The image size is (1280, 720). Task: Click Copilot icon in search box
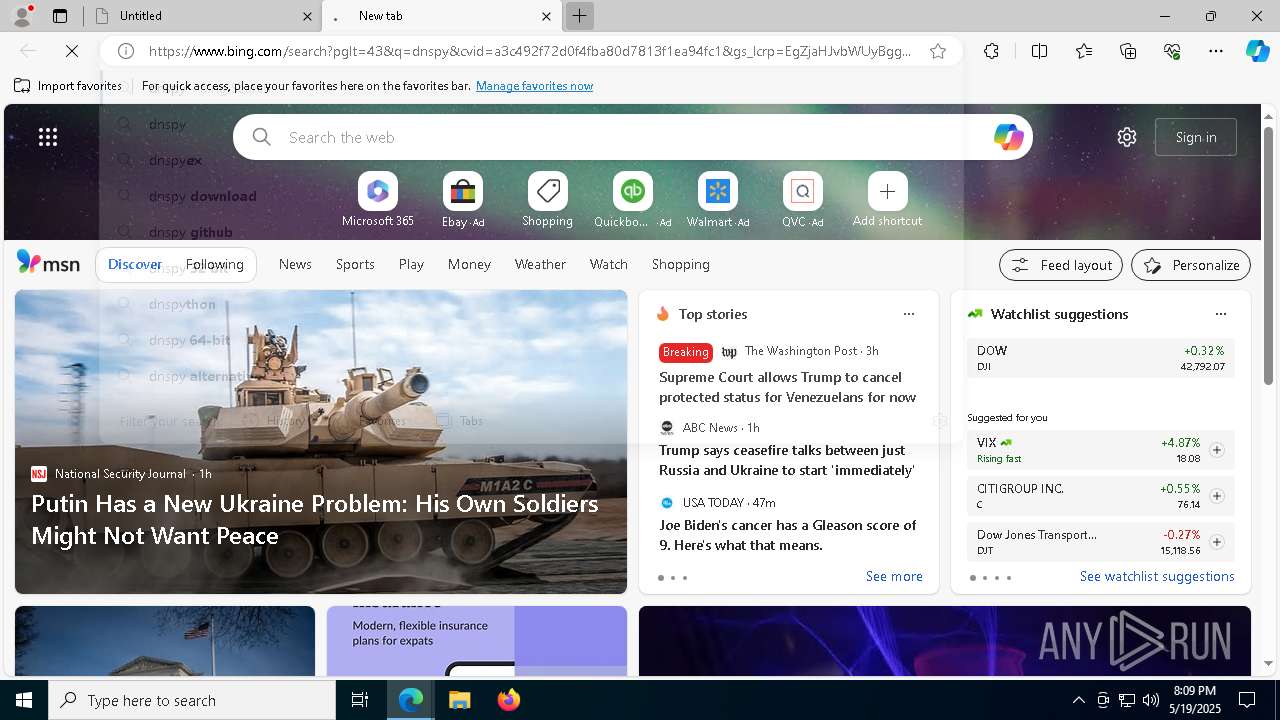tap(1008, 137)
